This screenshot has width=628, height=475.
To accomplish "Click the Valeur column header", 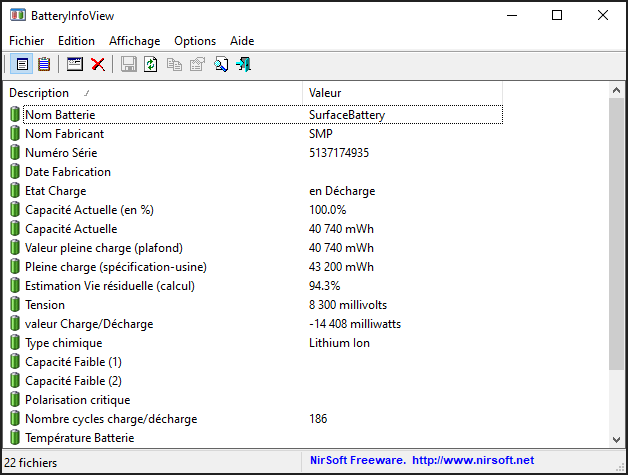I will point(400,93).
